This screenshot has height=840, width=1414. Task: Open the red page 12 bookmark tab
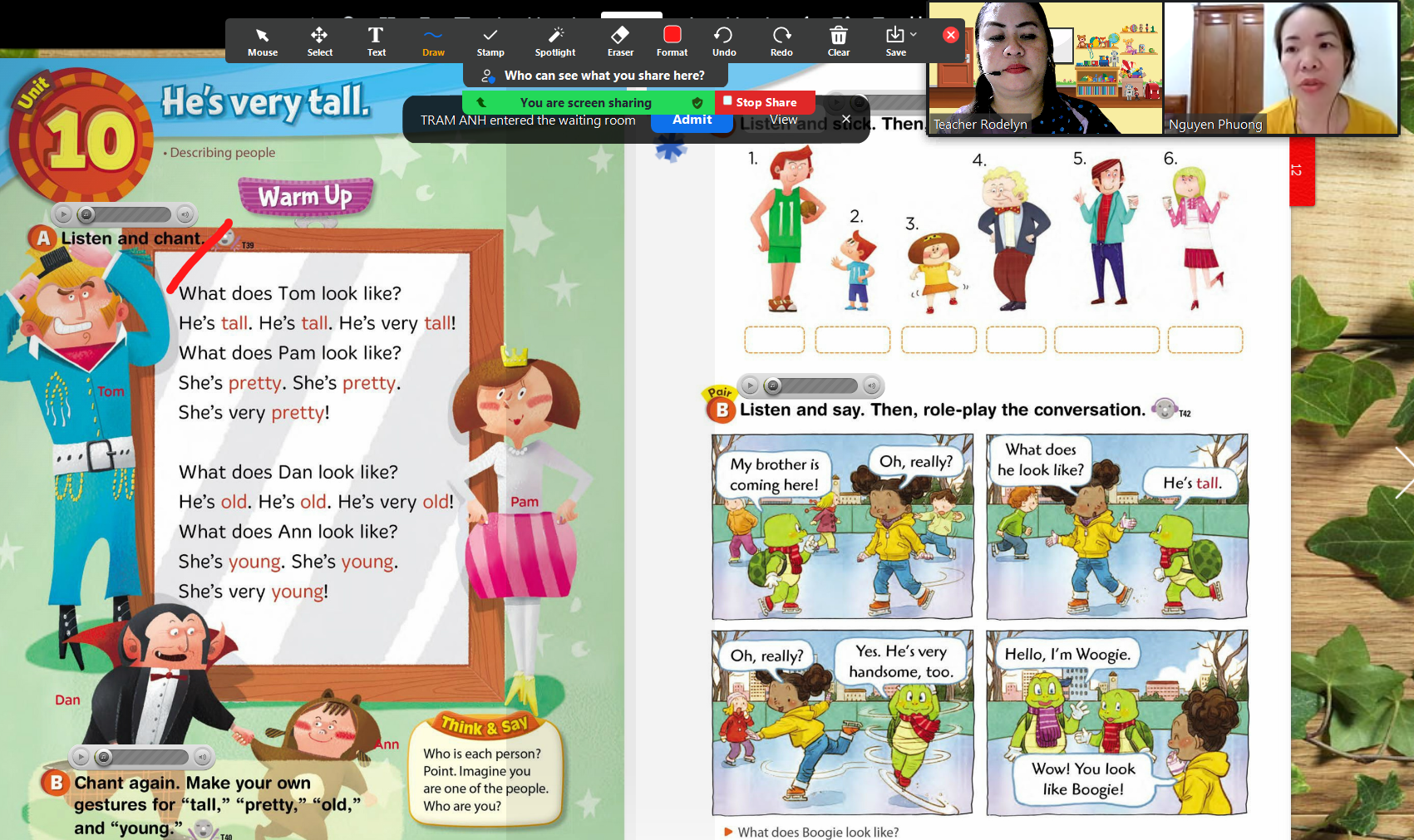coord(1302,170)
